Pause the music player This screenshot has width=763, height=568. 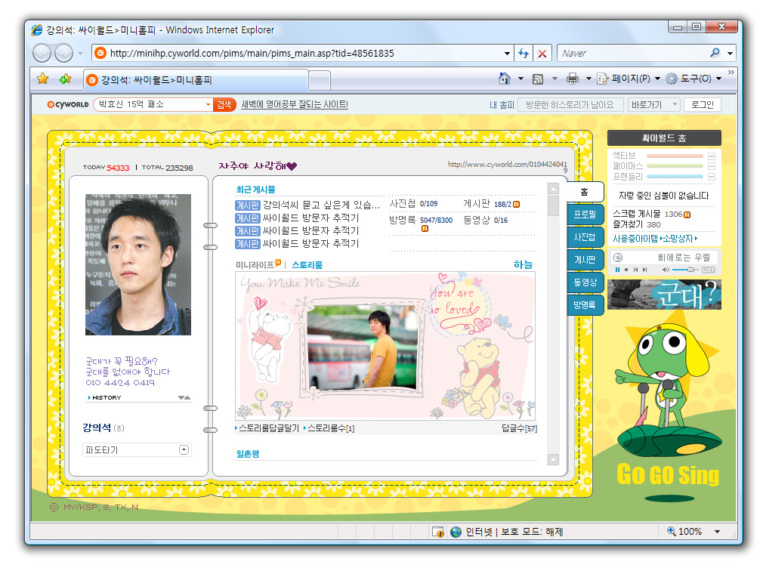click(618, 269)
